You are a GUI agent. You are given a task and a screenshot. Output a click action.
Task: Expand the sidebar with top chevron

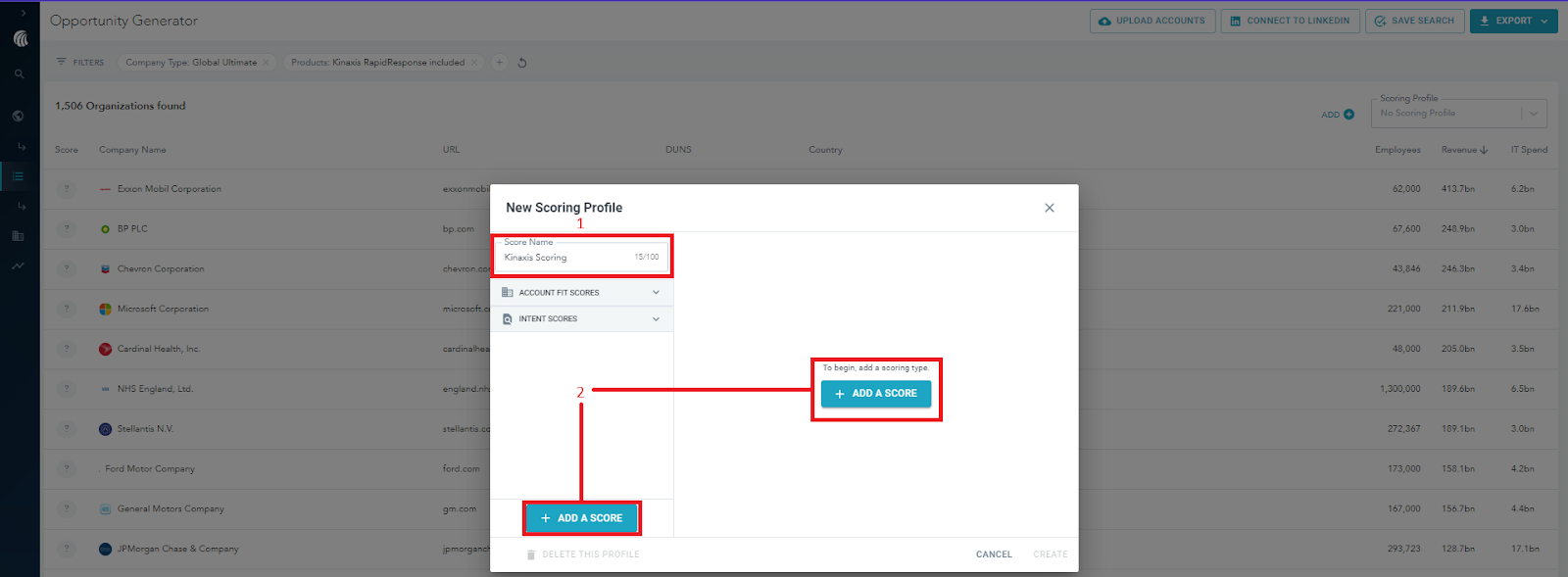pyautogui.click(x=23, y=13)
